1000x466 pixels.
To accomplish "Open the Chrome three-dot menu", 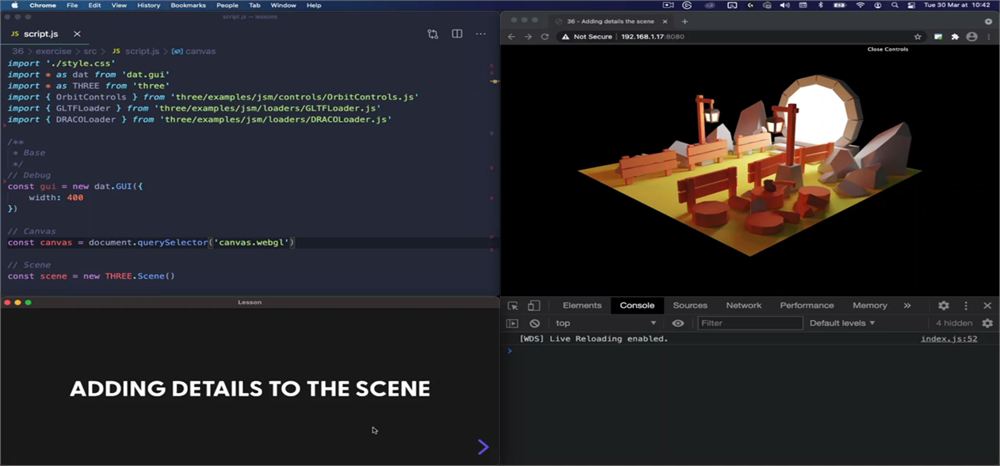I will click(989, 36).
